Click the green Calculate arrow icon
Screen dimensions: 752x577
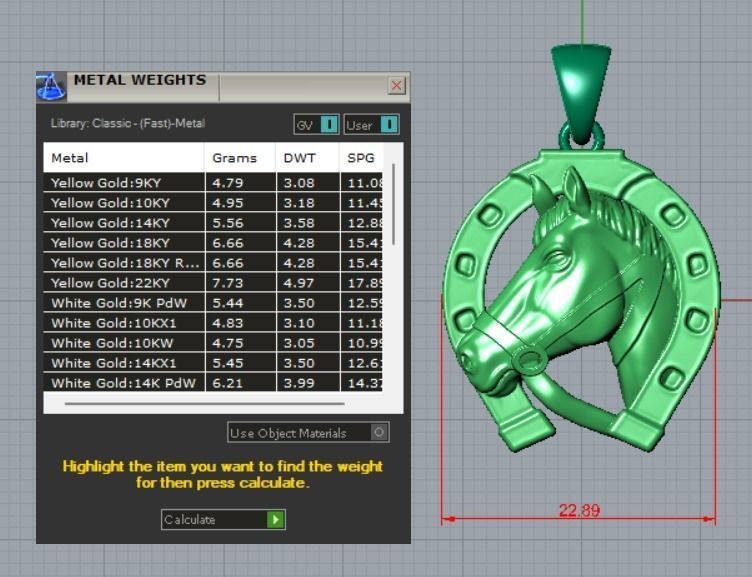tap(275, 519)
